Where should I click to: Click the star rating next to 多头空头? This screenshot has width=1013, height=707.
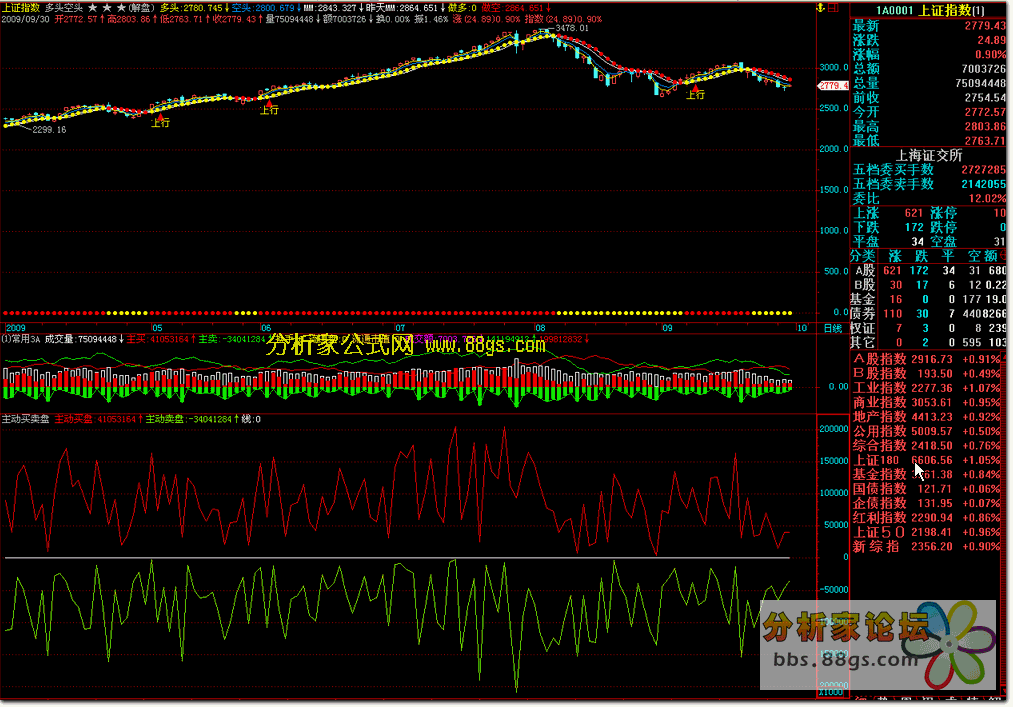point(107,8)
